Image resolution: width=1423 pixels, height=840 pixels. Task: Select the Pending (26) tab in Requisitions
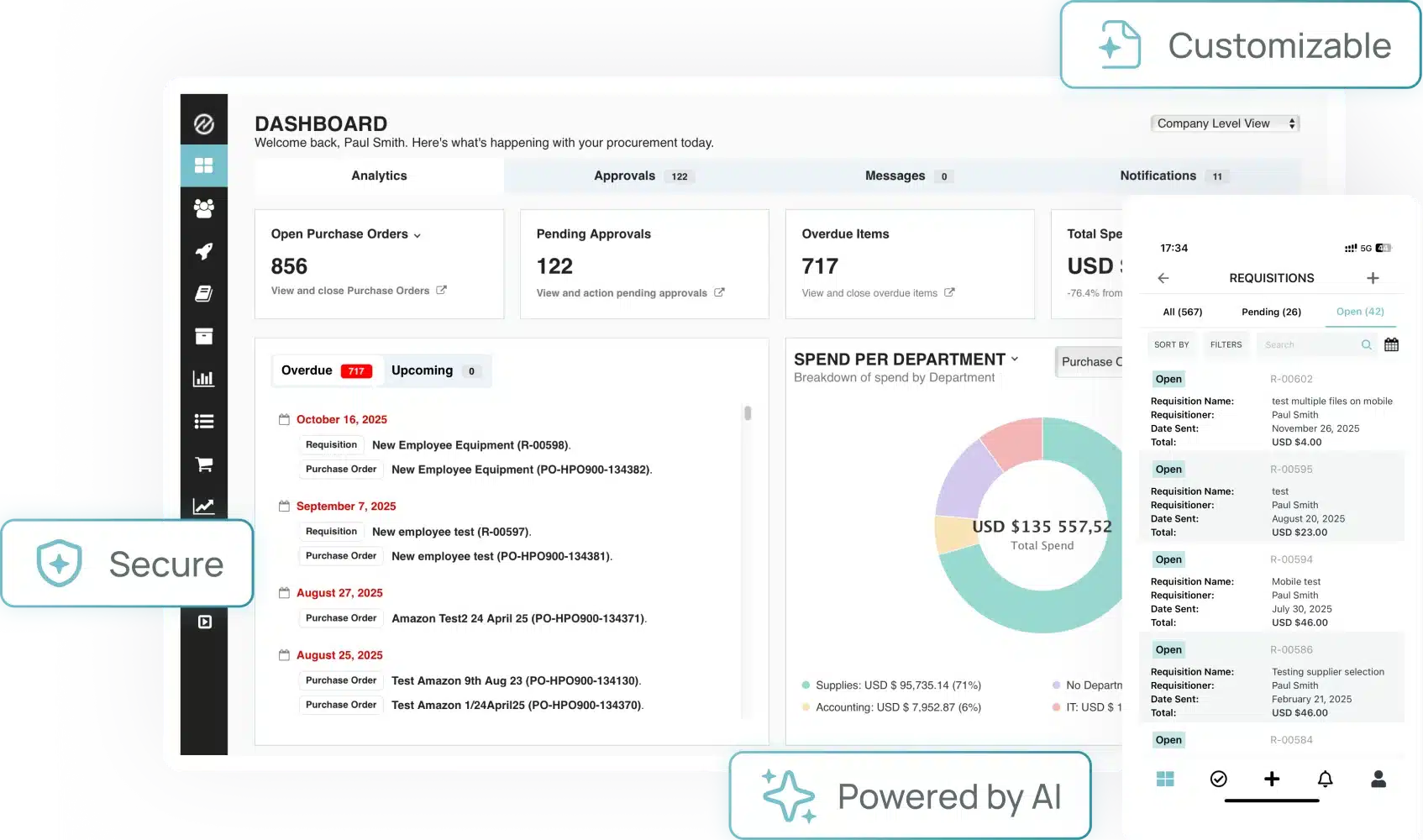[1271, 312]
